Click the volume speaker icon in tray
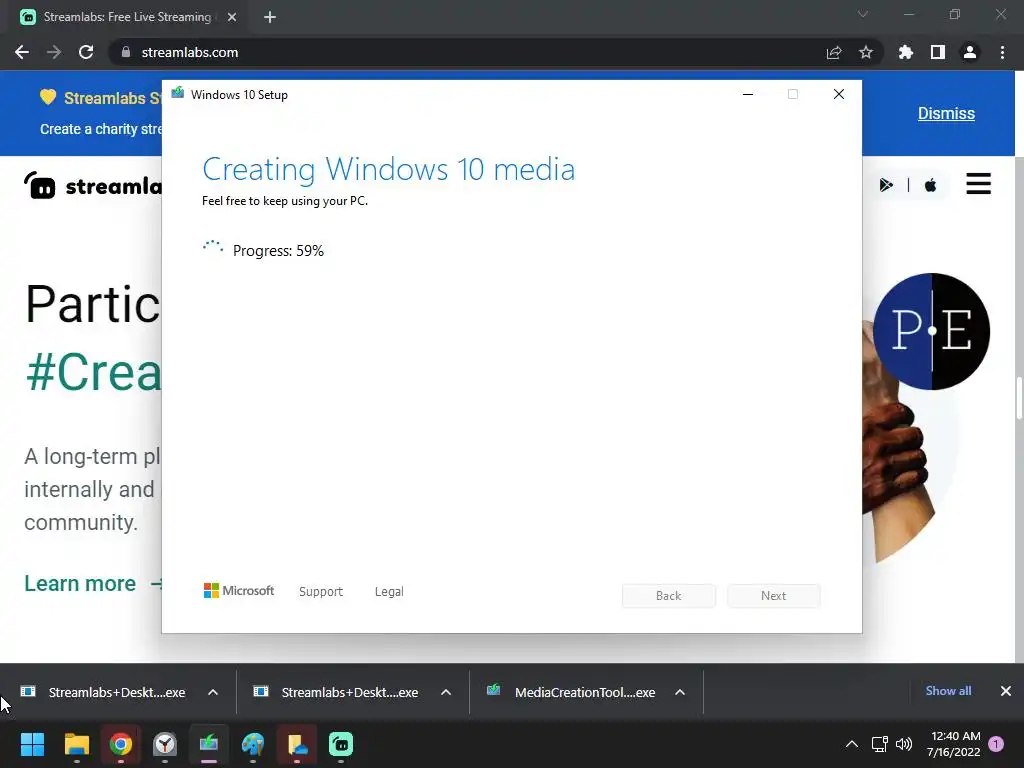This screenshot has height=768, width=1024. point(904,744)
